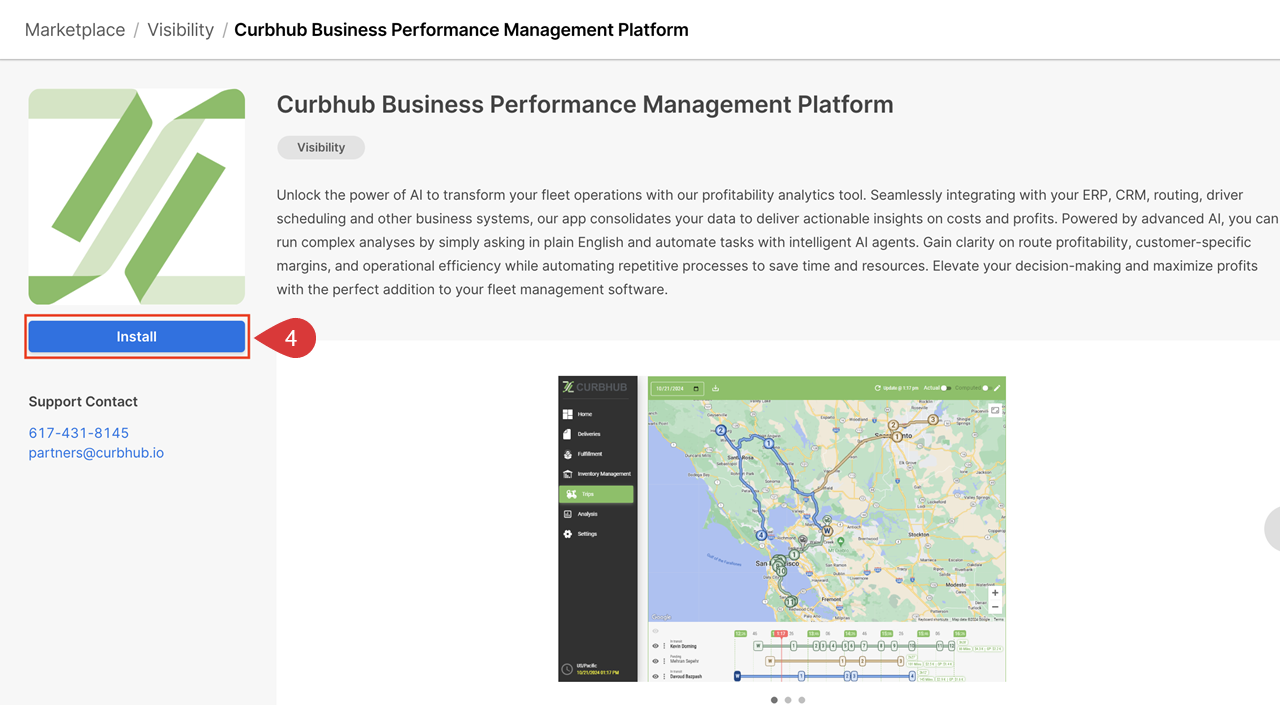Open Inventory Management in preview sidebar

coord(597,474)
